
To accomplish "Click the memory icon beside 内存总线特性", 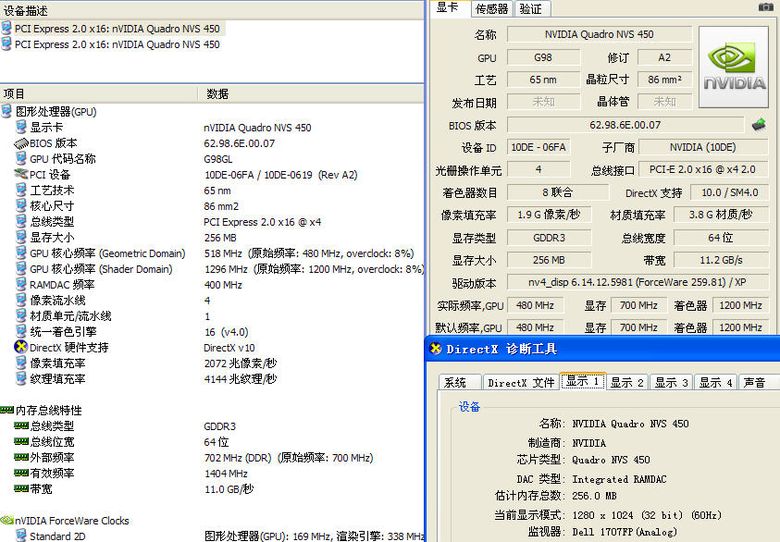I will [x=7, y=410].
